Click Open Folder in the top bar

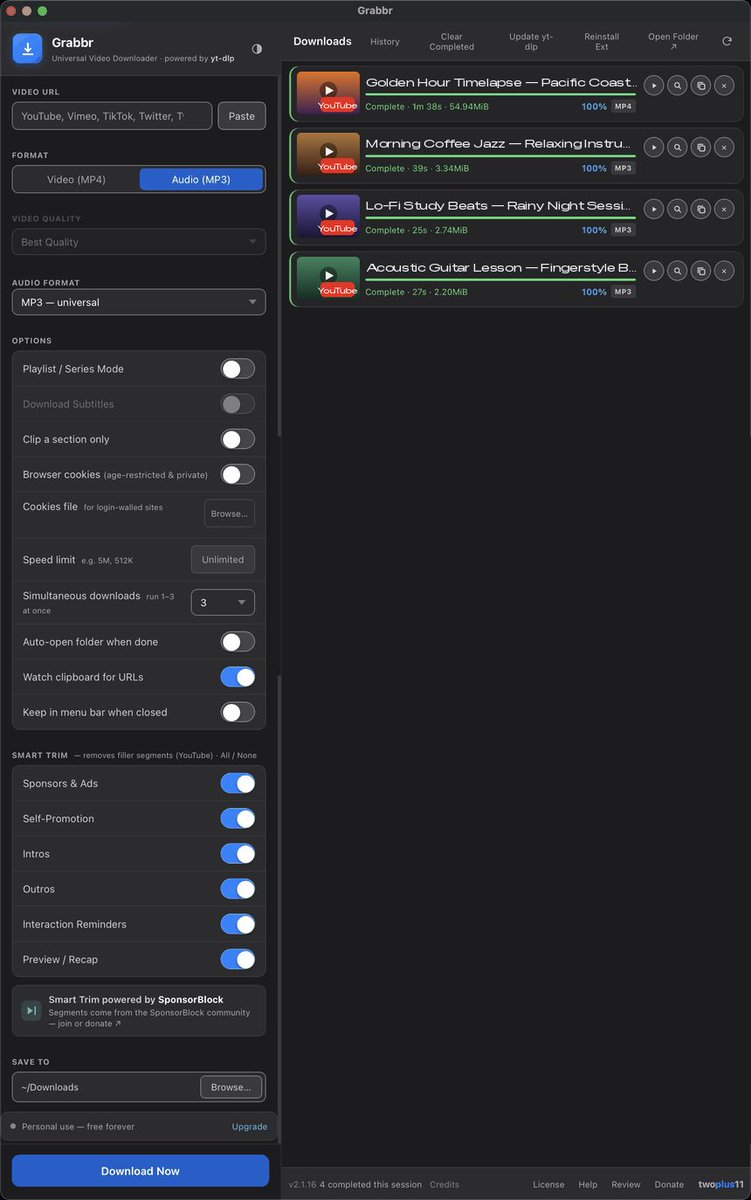tap(673, 42)
